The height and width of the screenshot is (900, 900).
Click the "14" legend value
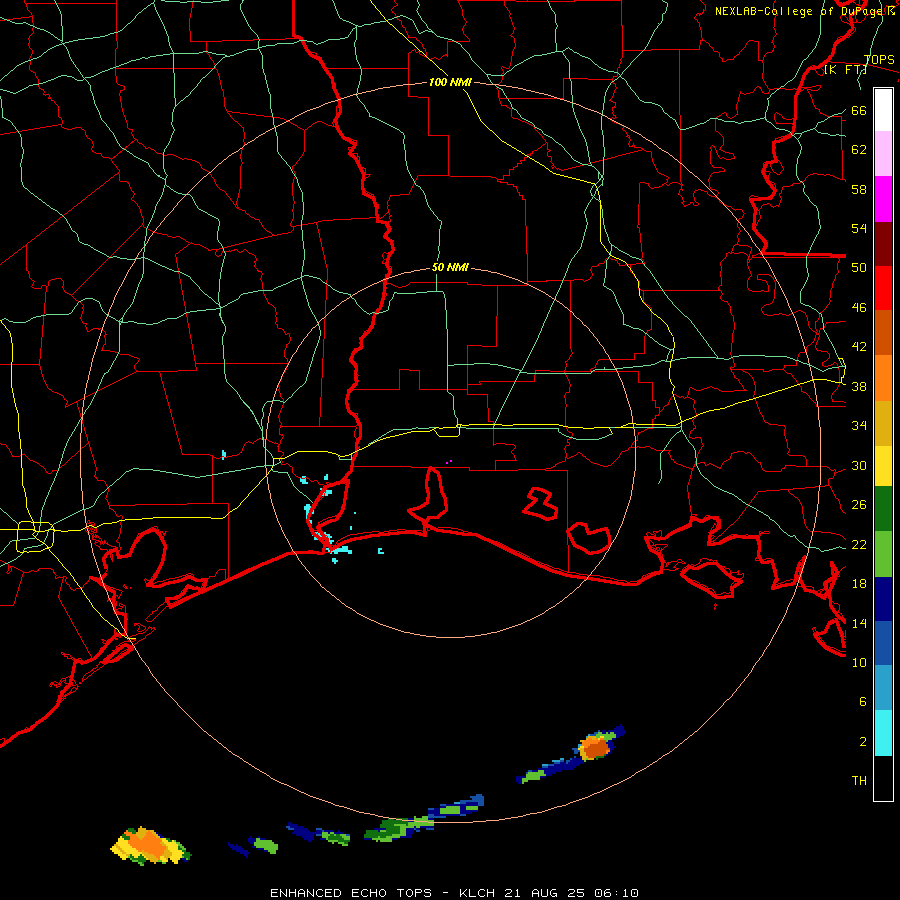tap(859, 623)
